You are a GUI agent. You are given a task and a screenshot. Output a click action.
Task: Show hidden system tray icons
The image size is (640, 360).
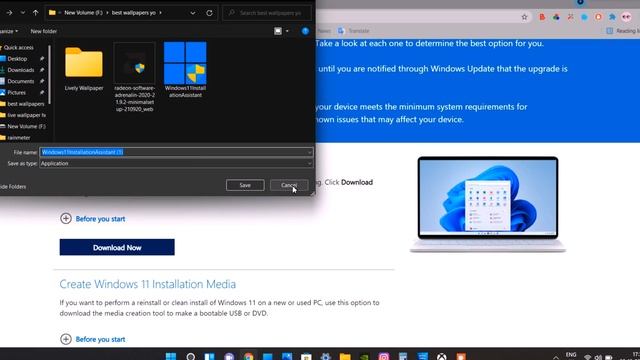pyautogui.click(x=556, y=357)
